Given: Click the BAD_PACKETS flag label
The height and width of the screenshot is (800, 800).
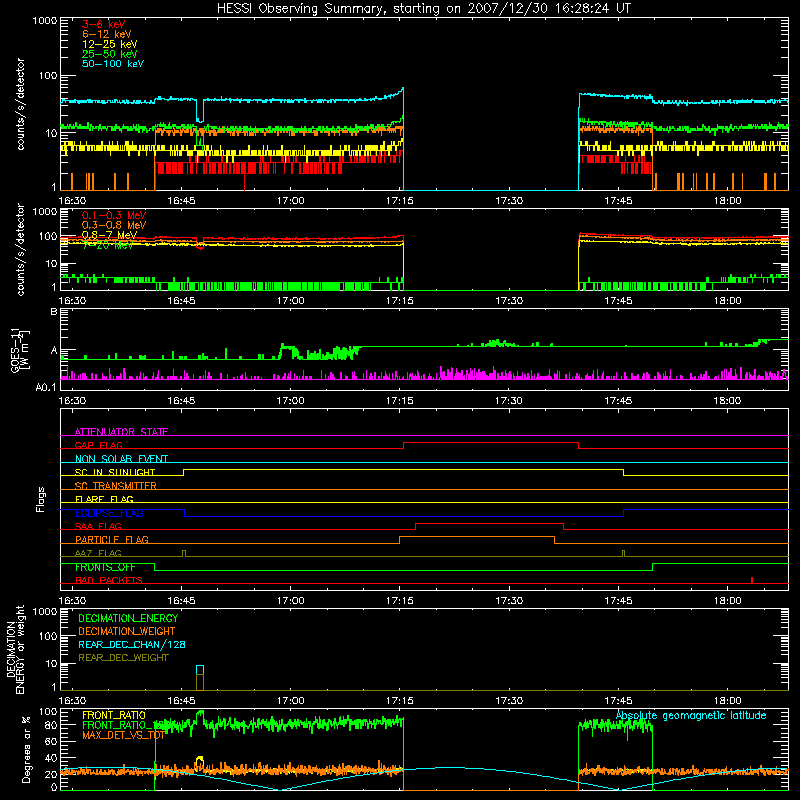Looking at the screenshot, I should tap(109, 580).
